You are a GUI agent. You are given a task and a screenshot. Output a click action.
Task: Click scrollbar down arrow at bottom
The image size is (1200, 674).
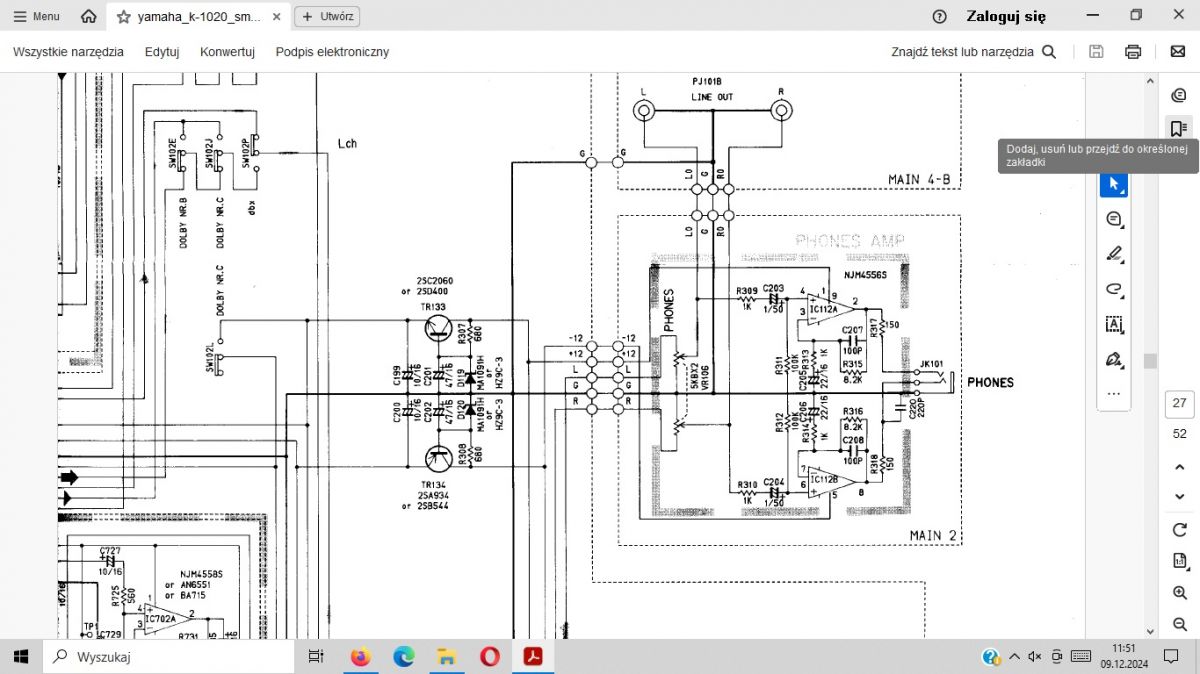pyautogui.click(x=1150, y=632)
